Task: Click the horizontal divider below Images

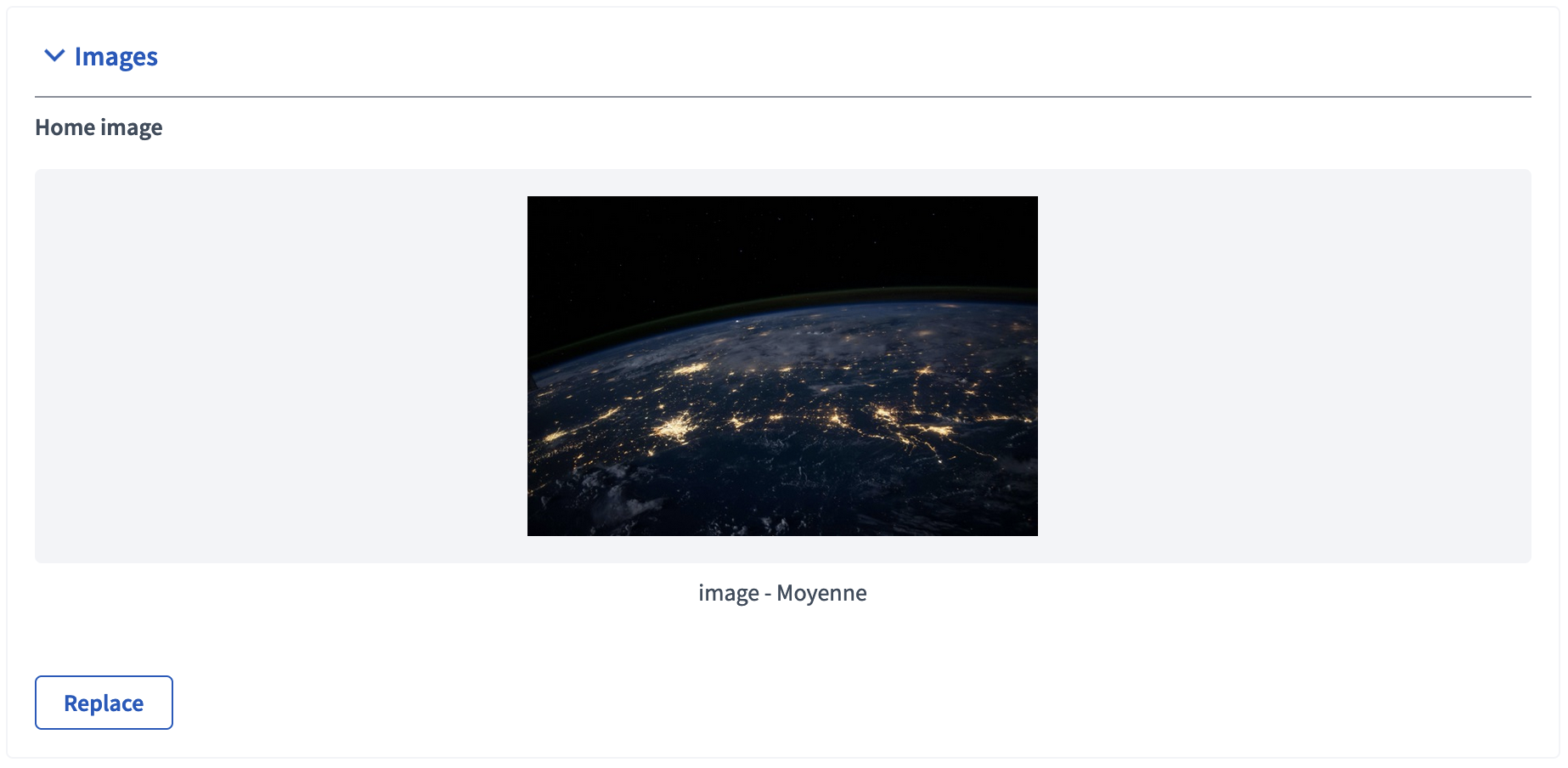Action: coord(782,97)
